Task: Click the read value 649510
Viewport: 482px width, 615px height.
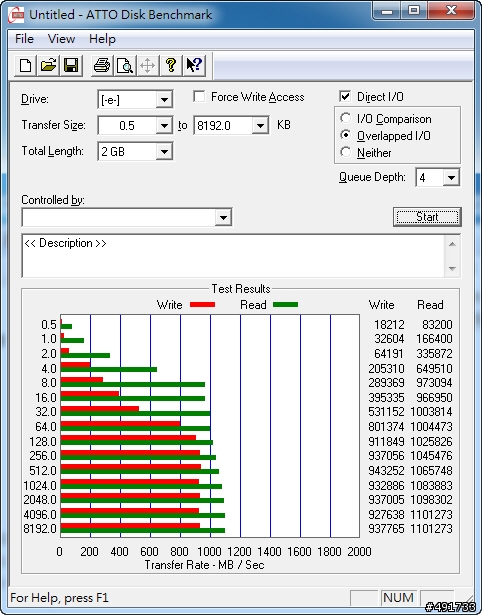Action: [x=434, y=369]
